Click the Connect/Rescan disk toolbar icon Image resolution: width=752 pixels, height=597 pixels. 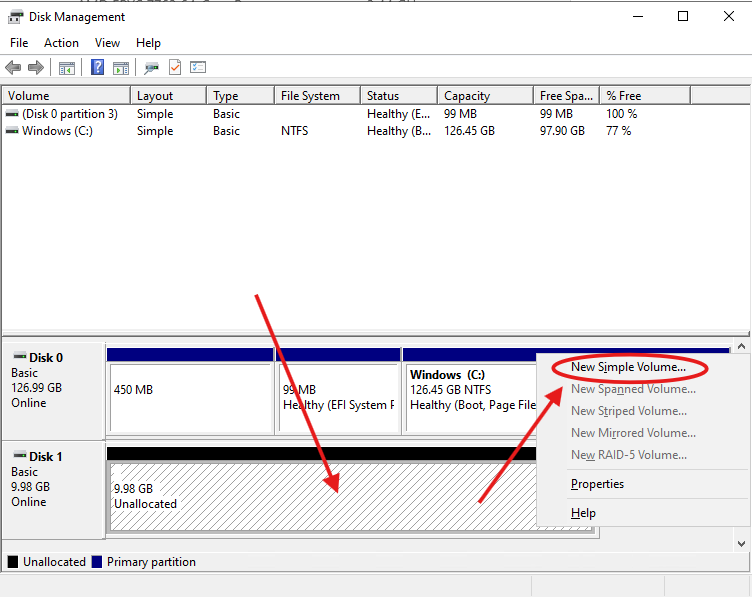coord(151,68)
